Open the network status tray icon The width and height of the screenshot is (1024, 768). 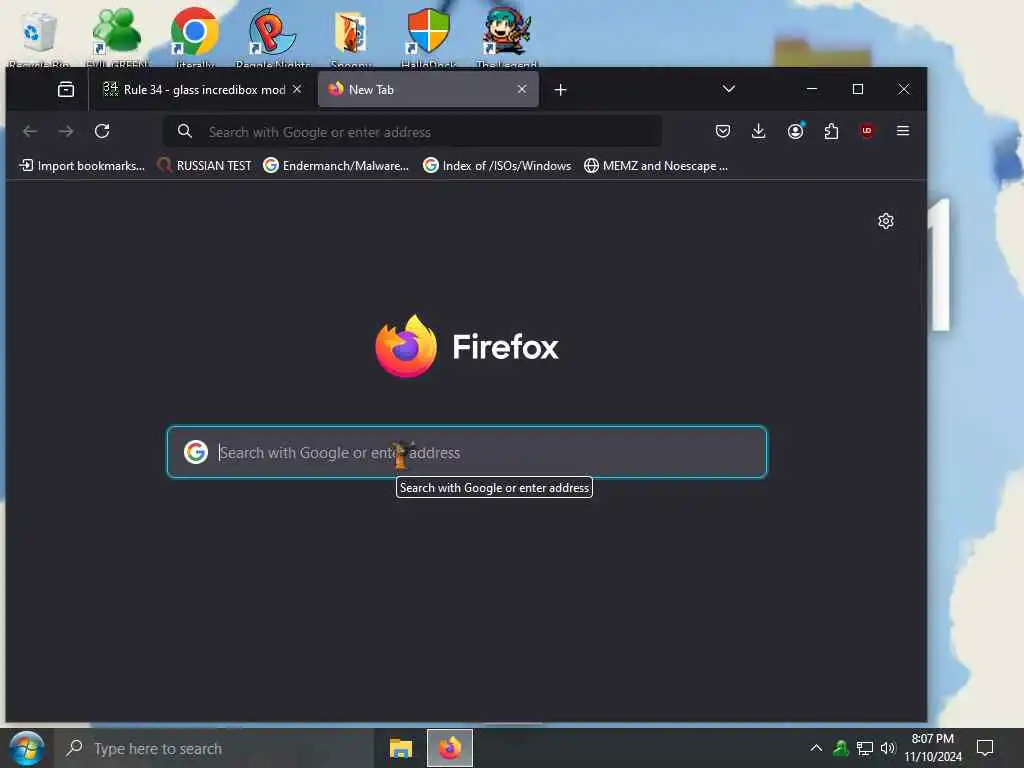coord(865,748)
